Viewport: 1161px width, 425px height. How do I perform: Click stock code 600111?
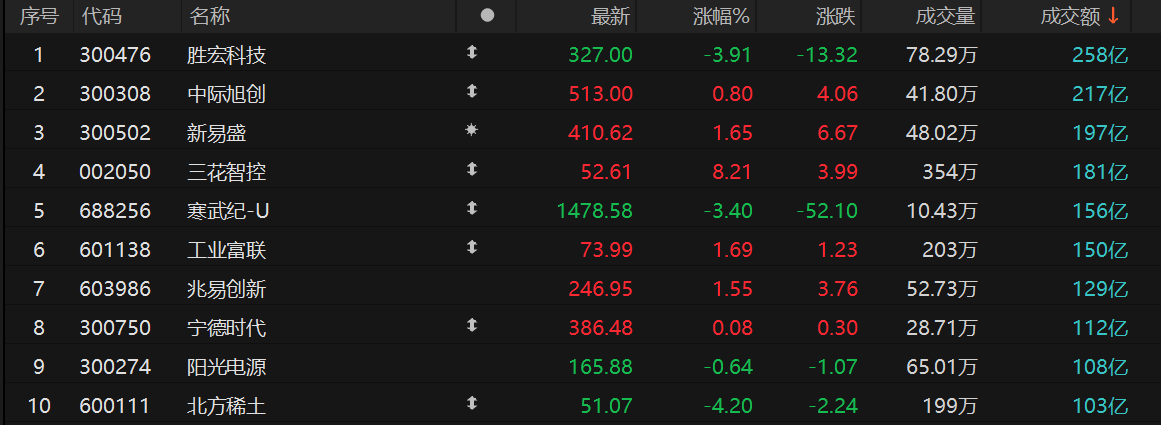pos(115,406)
